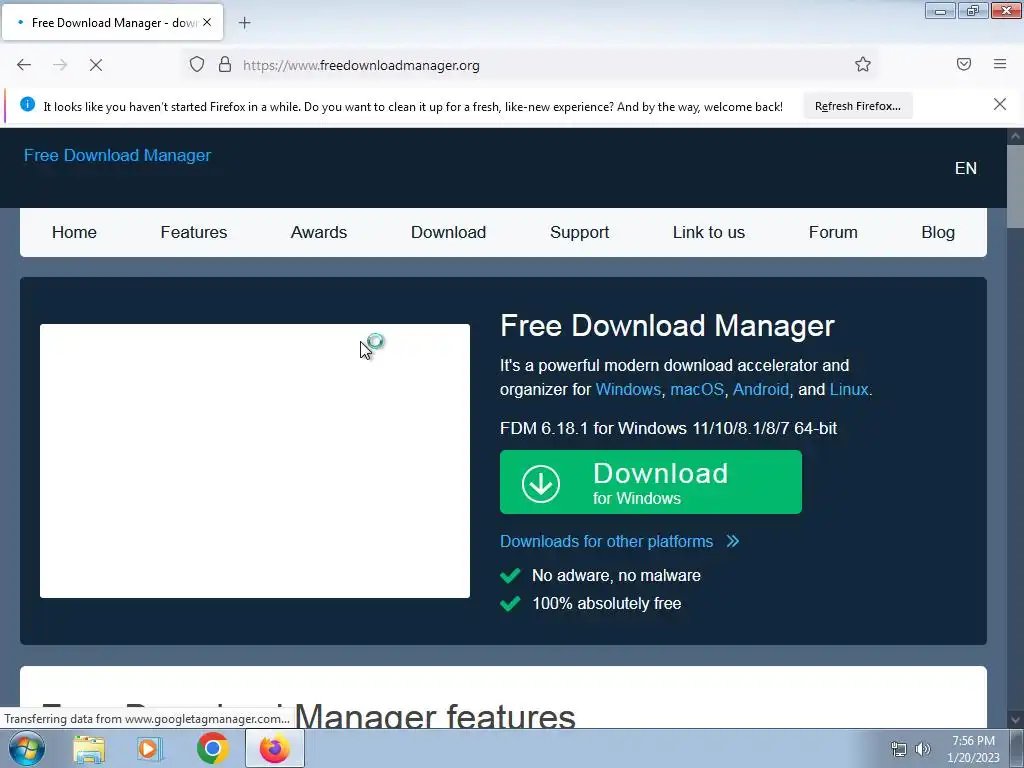Click the info icon in notification bar
1024x768 pixels.
27,104
